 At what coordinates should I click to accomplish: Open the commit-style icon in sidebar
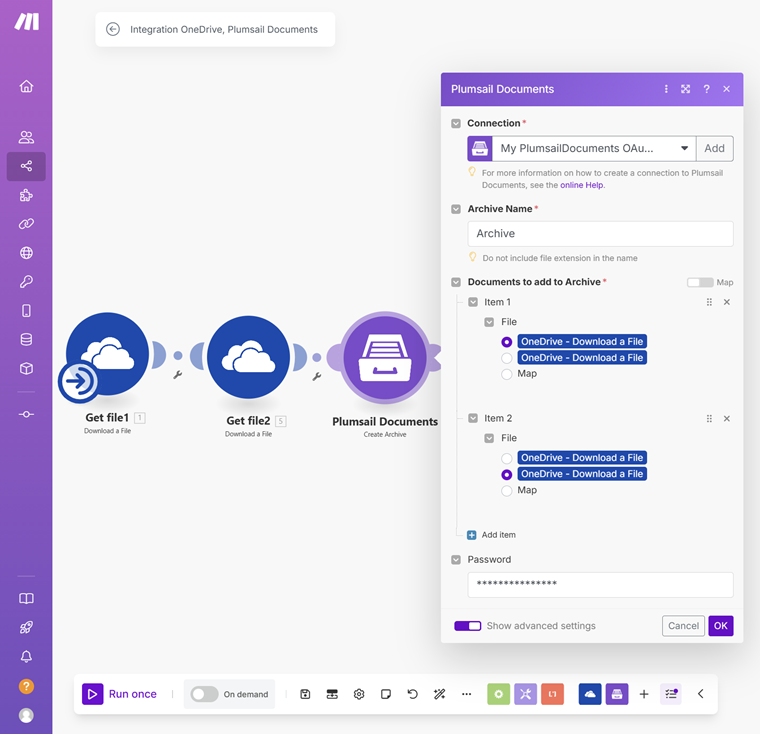26,415
